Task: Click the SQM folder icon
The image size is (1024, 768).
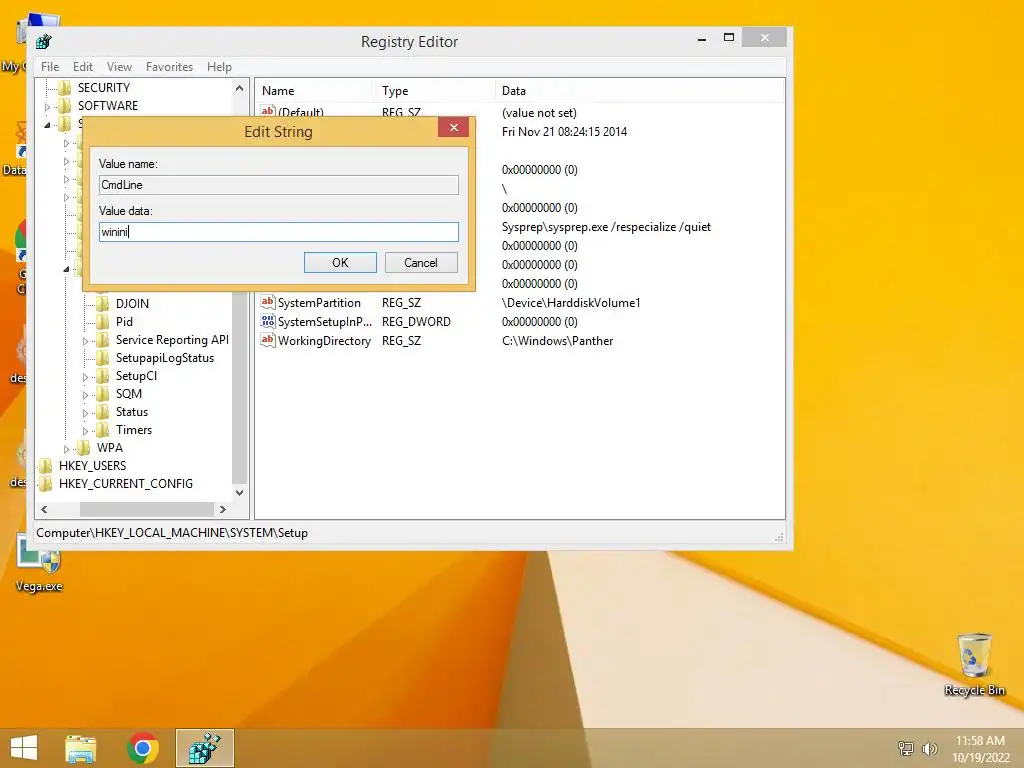Action: [103, 394]
